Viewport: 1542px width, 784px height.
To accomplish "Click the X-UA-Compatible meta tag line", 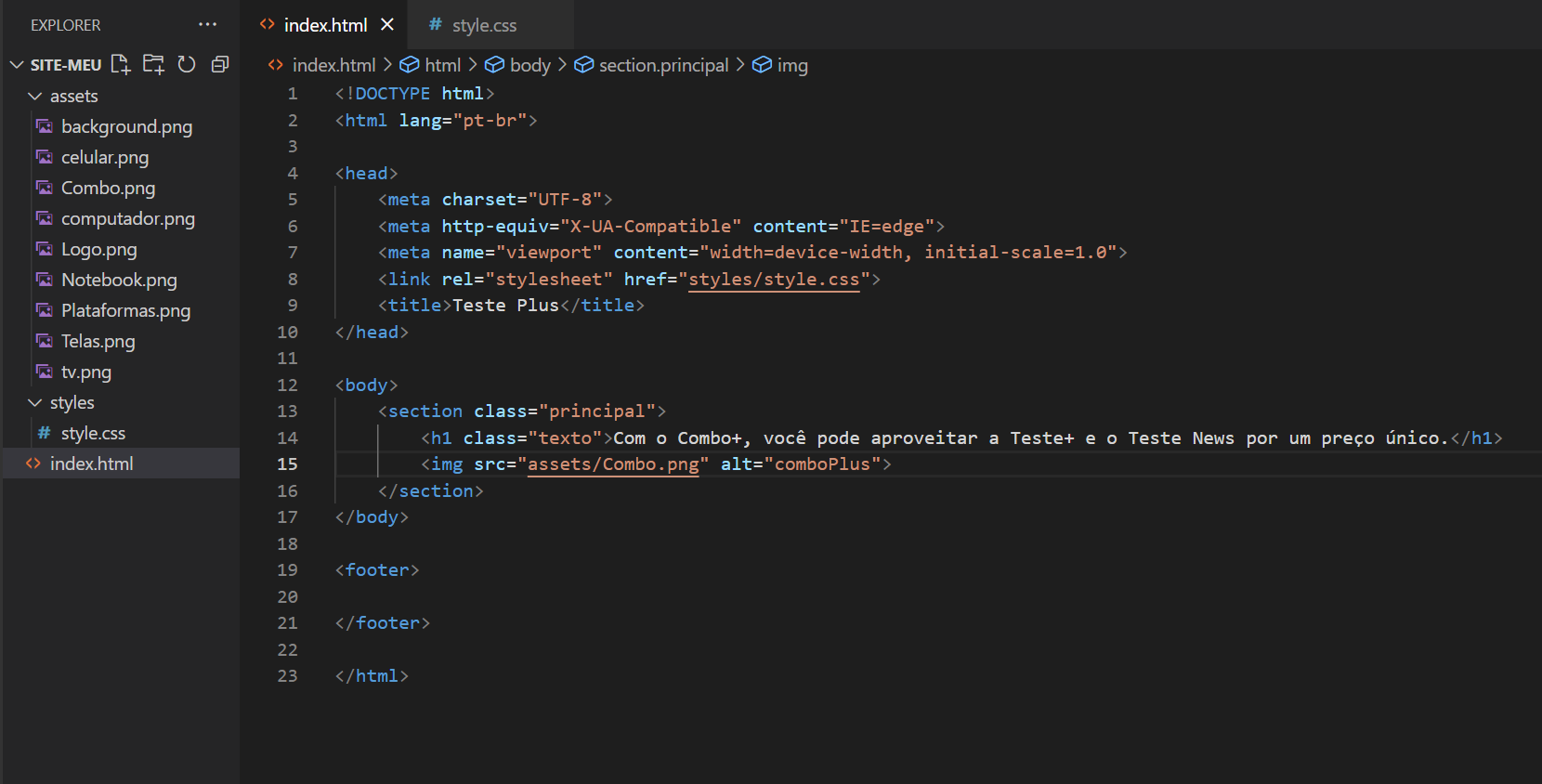I will coord(660,226).
